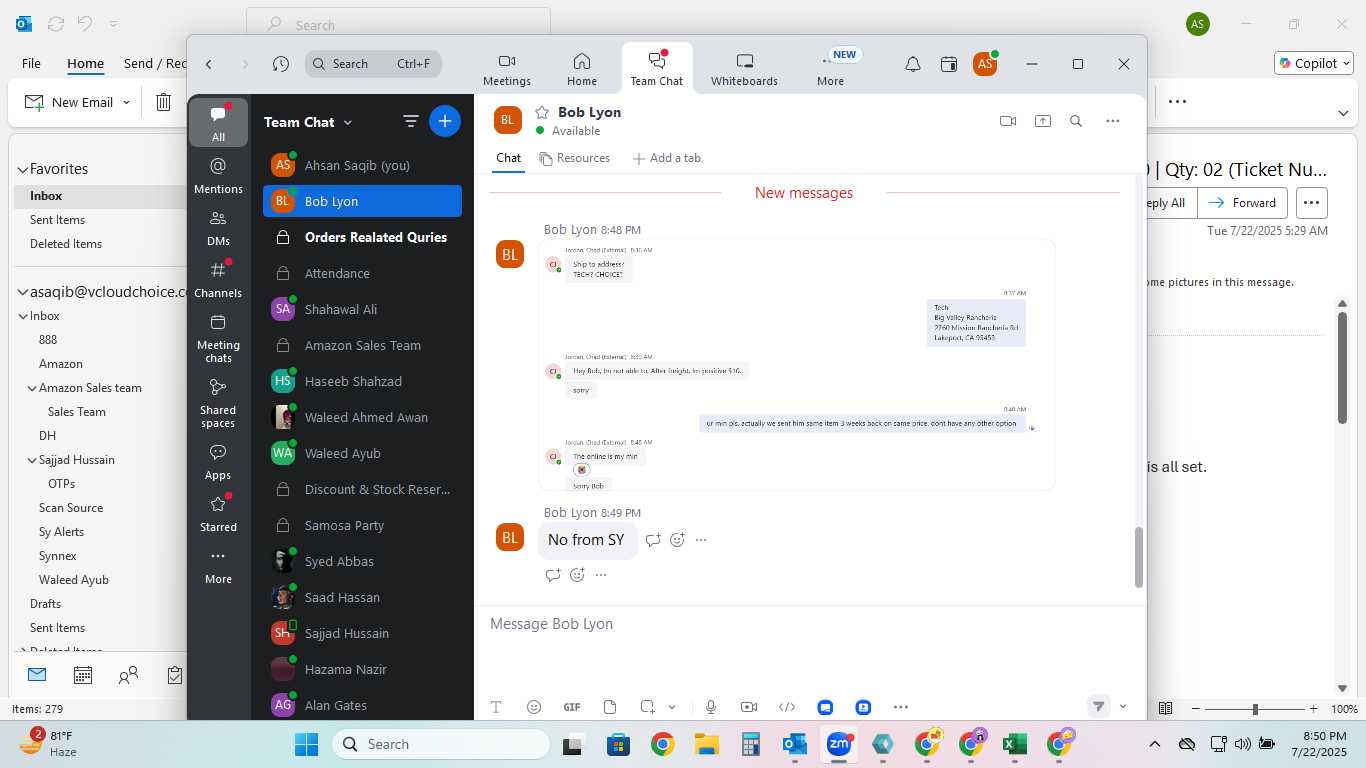Image resolution: width=1366 pixels, height=768 pixels.
Task: Open the Resources tab in chat
Action: tap(574, 158)
